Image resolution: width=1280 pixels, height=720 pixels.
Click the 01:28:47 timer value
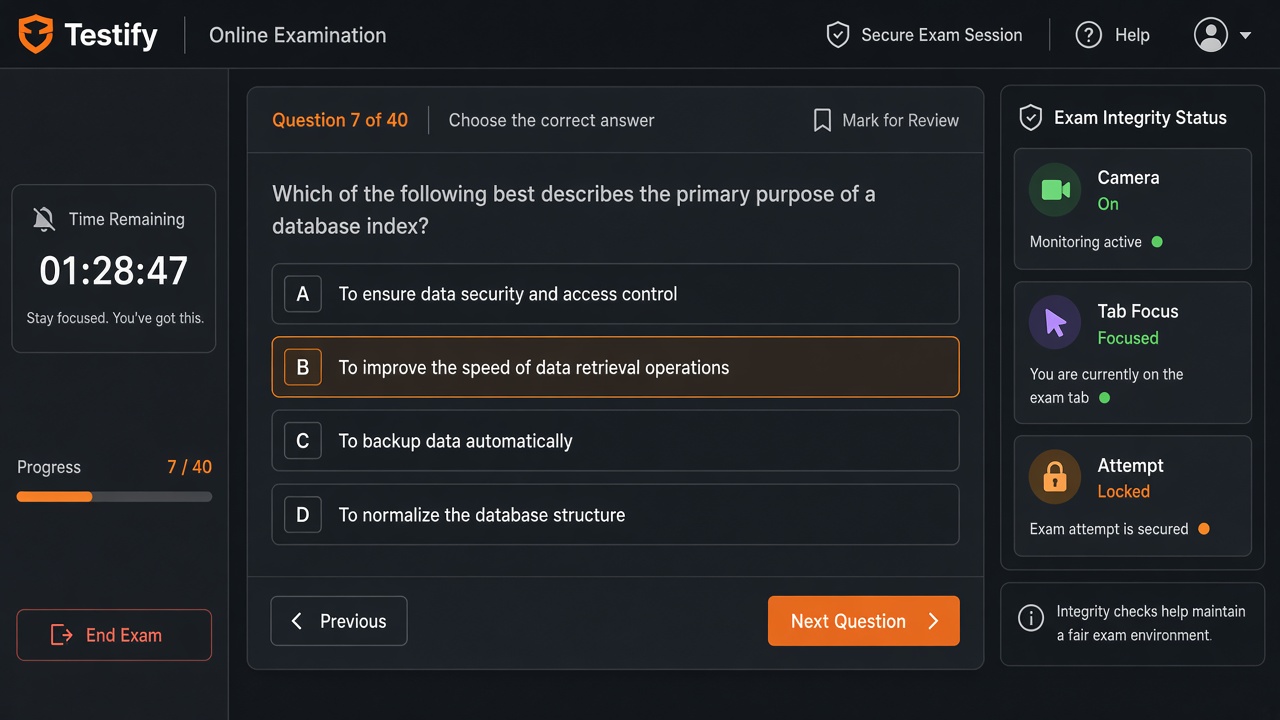pyautogui.click(x=114, y=271)
